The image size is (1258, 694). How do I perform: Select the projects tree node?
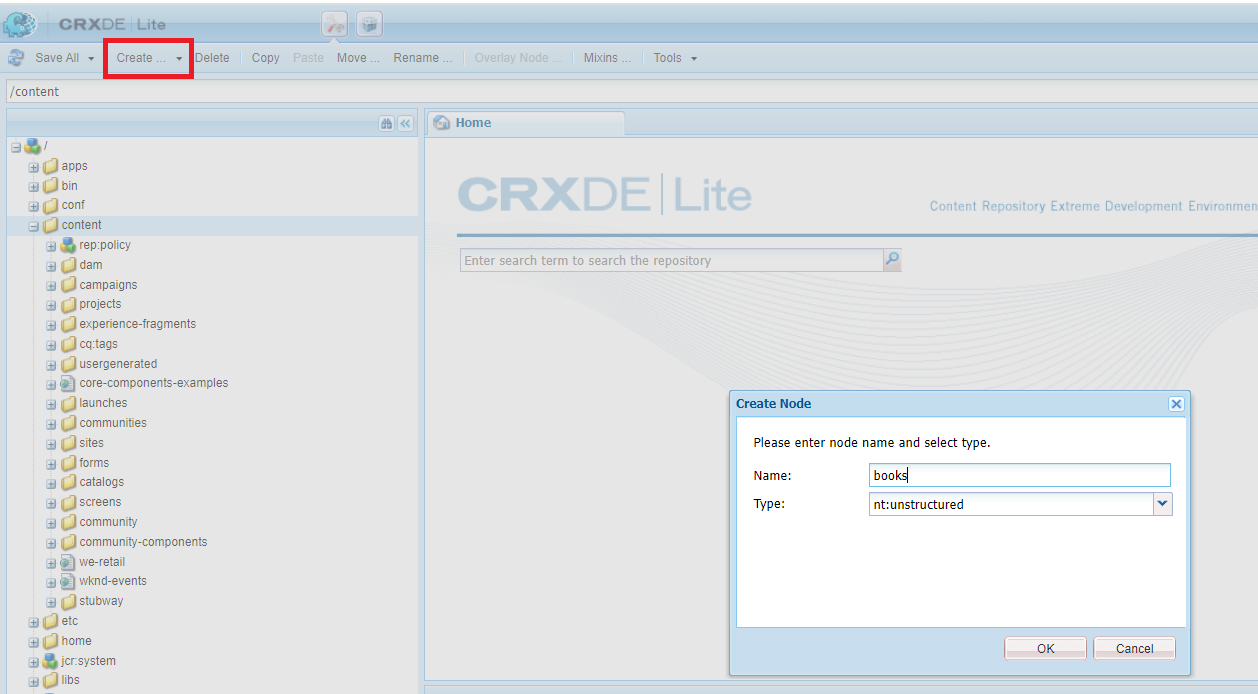pos(100,304)
